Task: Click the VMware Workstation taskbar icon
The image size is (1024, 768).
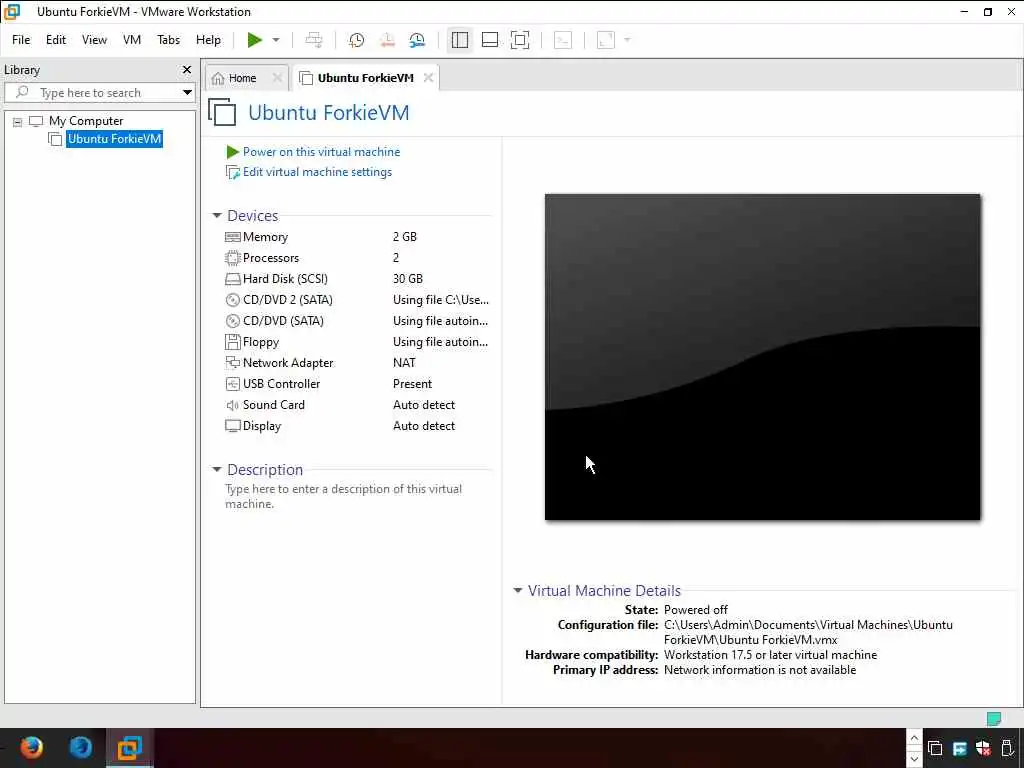Action: [130, 748]
